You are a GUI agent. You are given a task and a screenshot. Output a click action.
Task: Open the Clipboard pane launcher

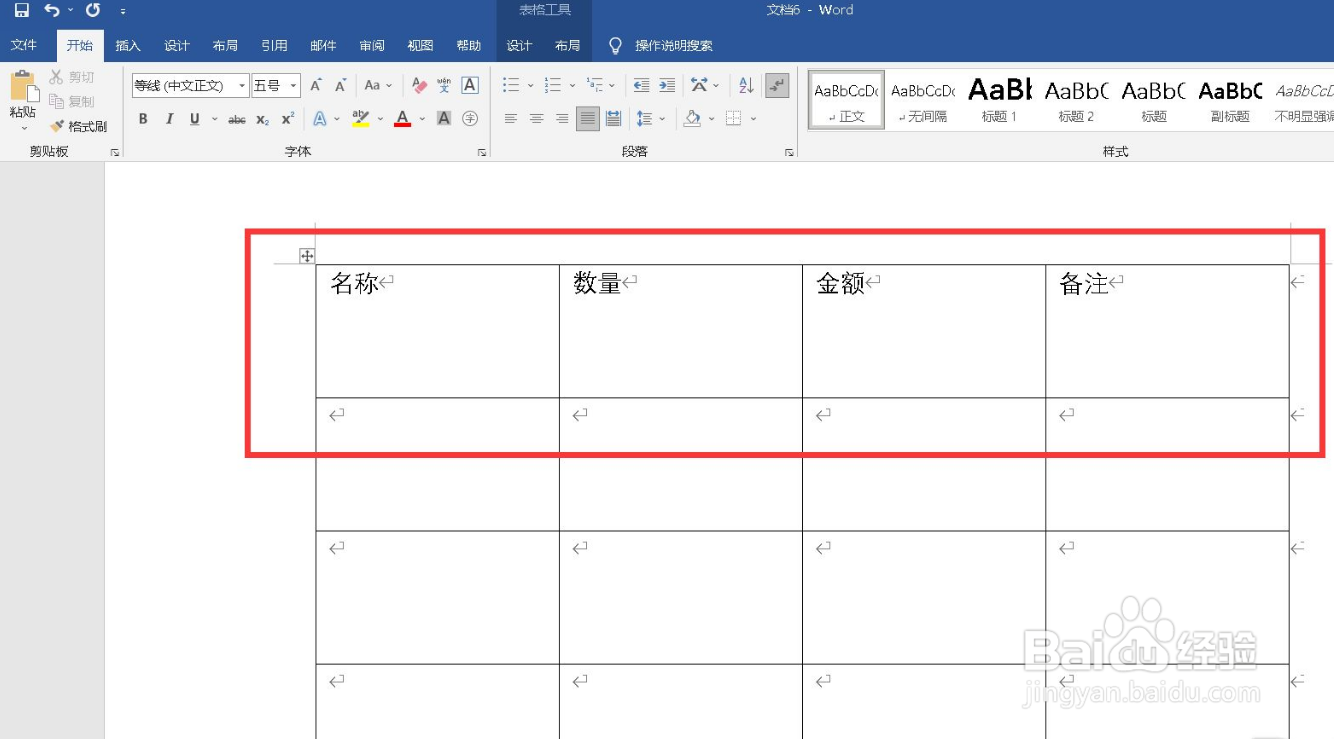point(115,153)
